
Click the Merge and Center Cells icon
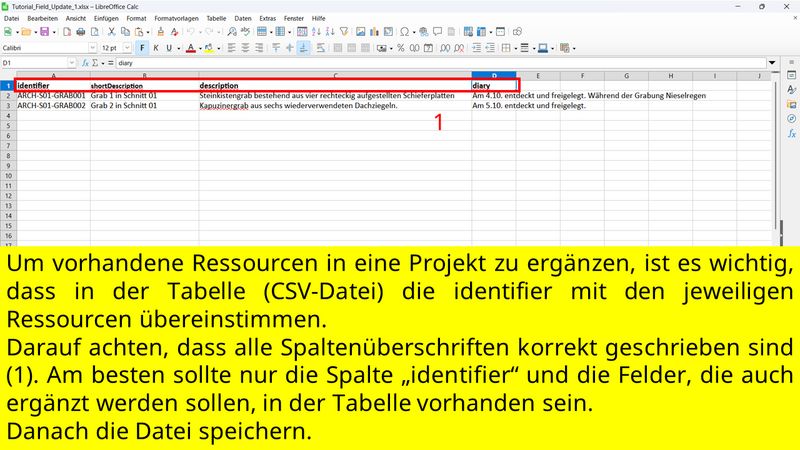(x=338, y=48)
